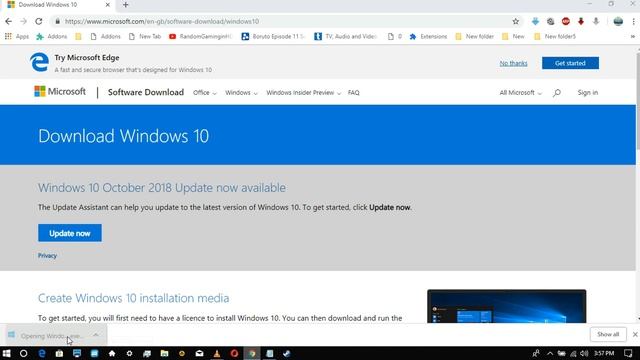Open a new browser tab with plus
640x360 pixels.
pos(126,5)
